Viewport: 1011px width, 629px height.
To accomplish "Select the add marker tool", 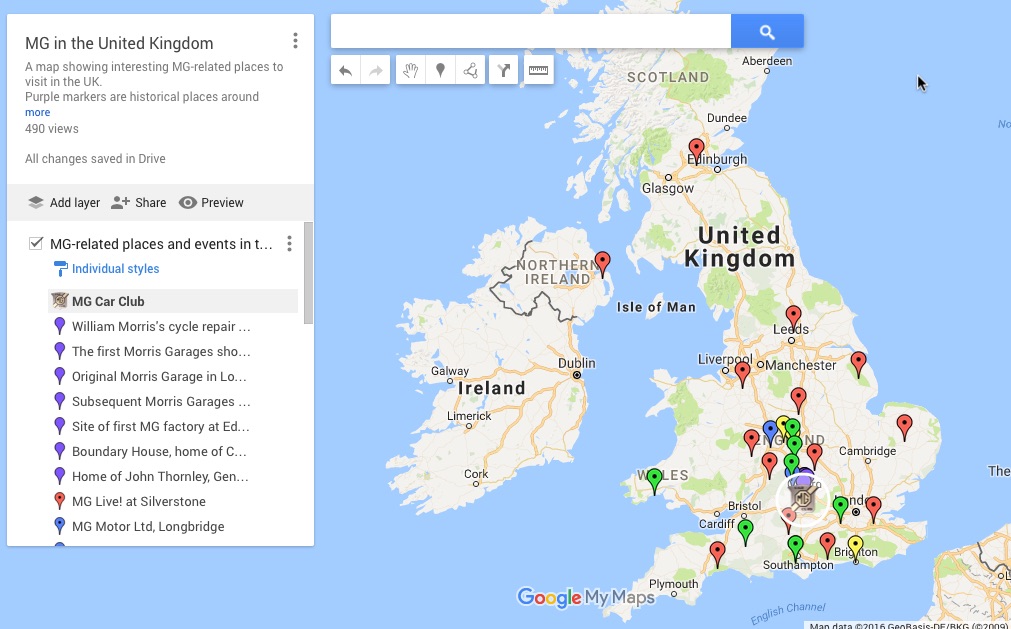I will click(x=440, y=70).
